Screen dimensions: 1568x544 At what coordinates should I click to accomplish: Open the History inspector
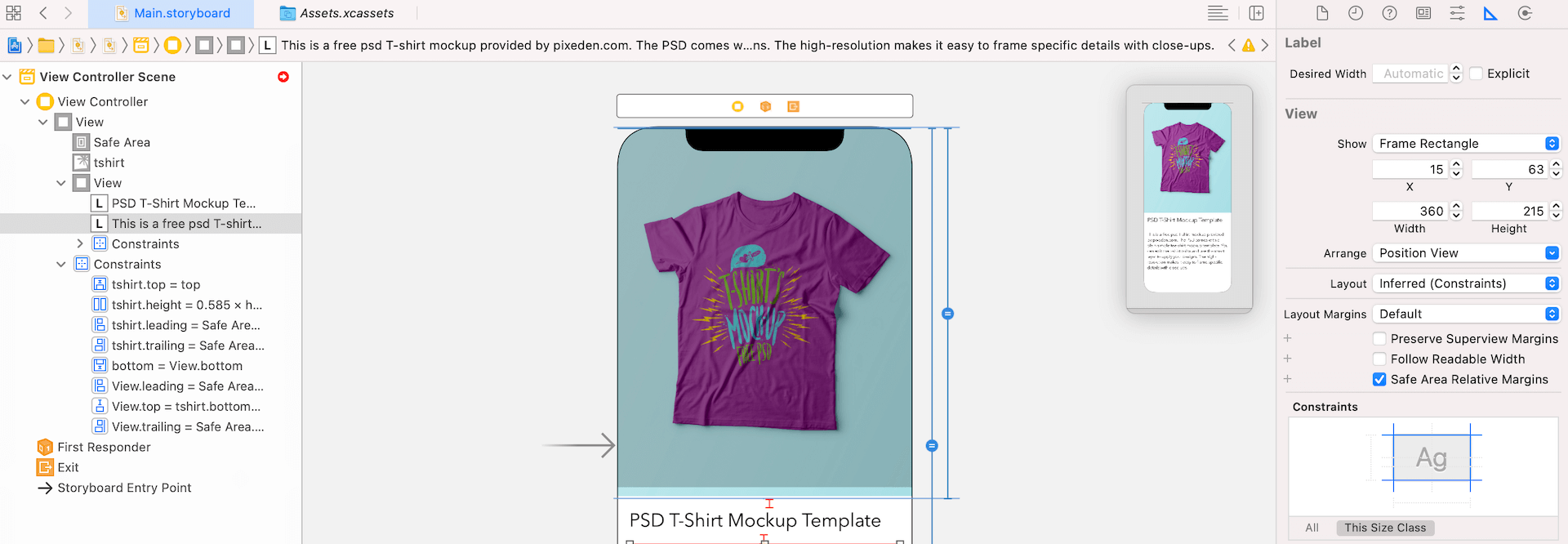1356,13
